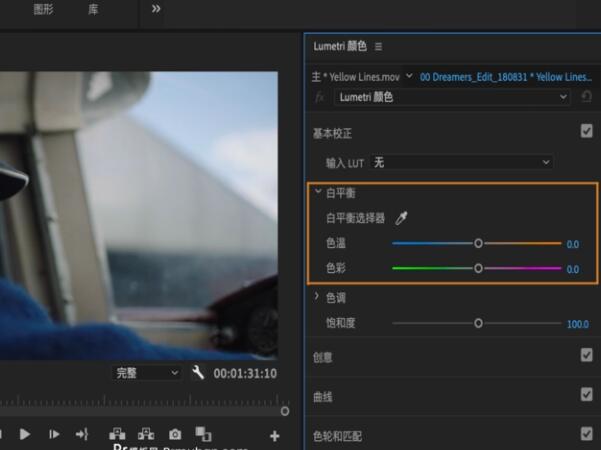Expand the 色调 section
Image resolution: width=601 pixels, height=450 pixels.
click(x=317, y=296)
